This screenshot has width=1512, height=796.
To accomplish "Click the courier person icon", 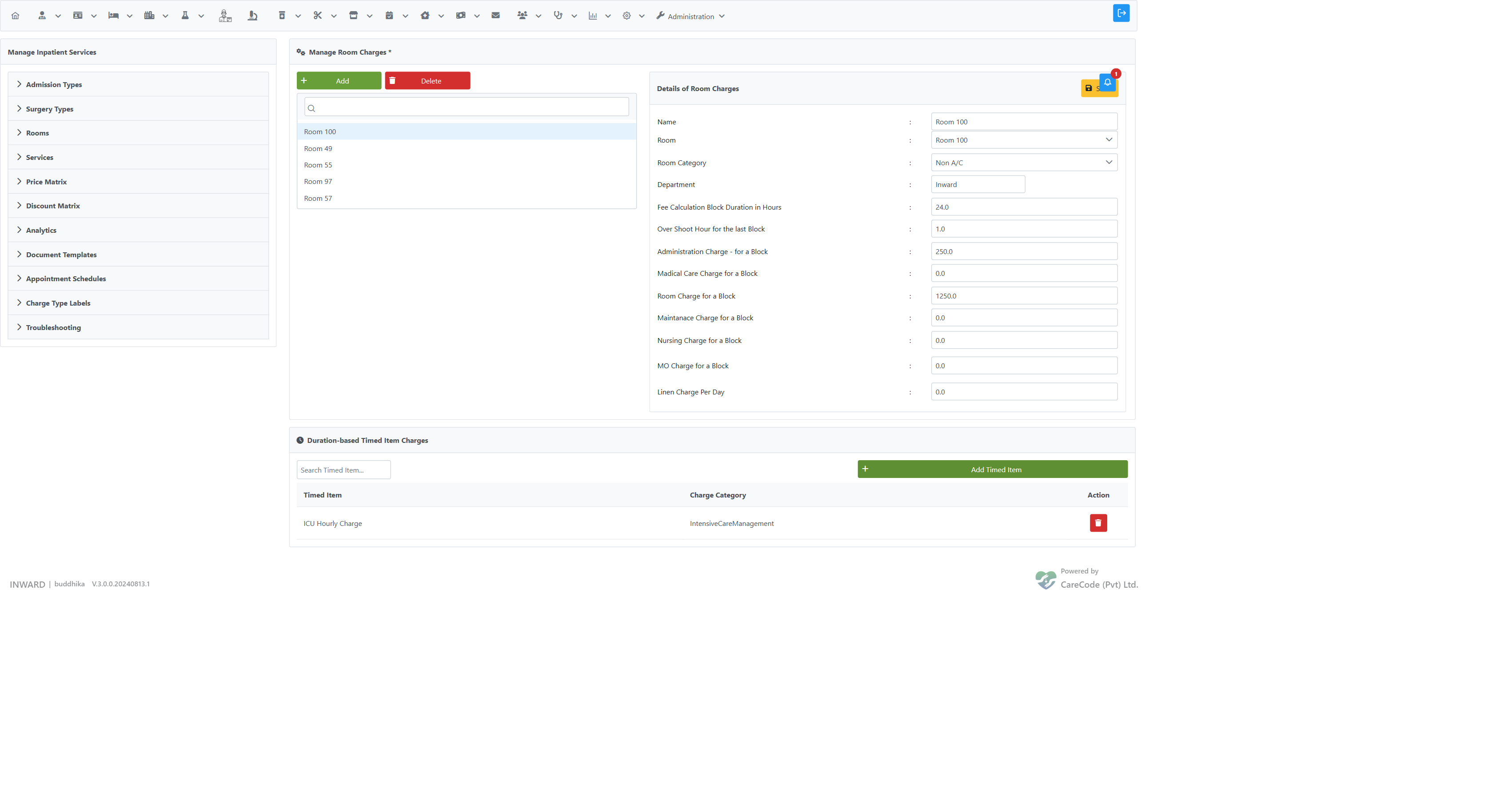I will 225,16.
